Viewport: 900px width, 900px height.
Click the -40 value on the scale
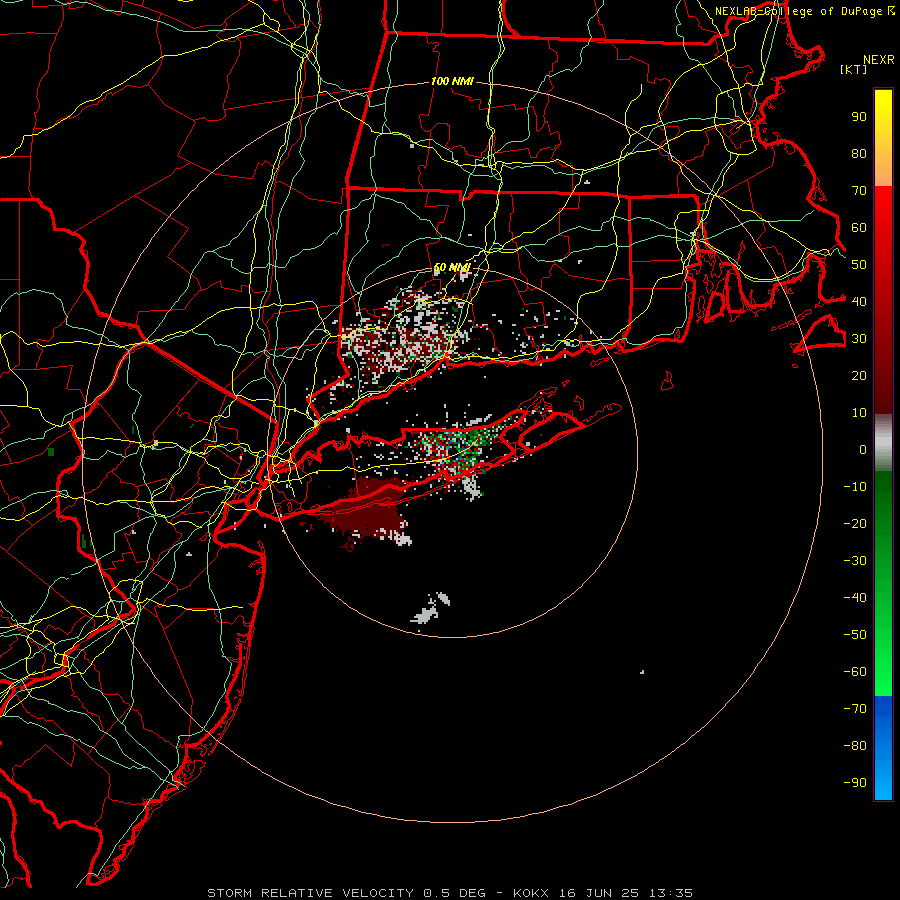pyautogui.click(x=855, y=598)
